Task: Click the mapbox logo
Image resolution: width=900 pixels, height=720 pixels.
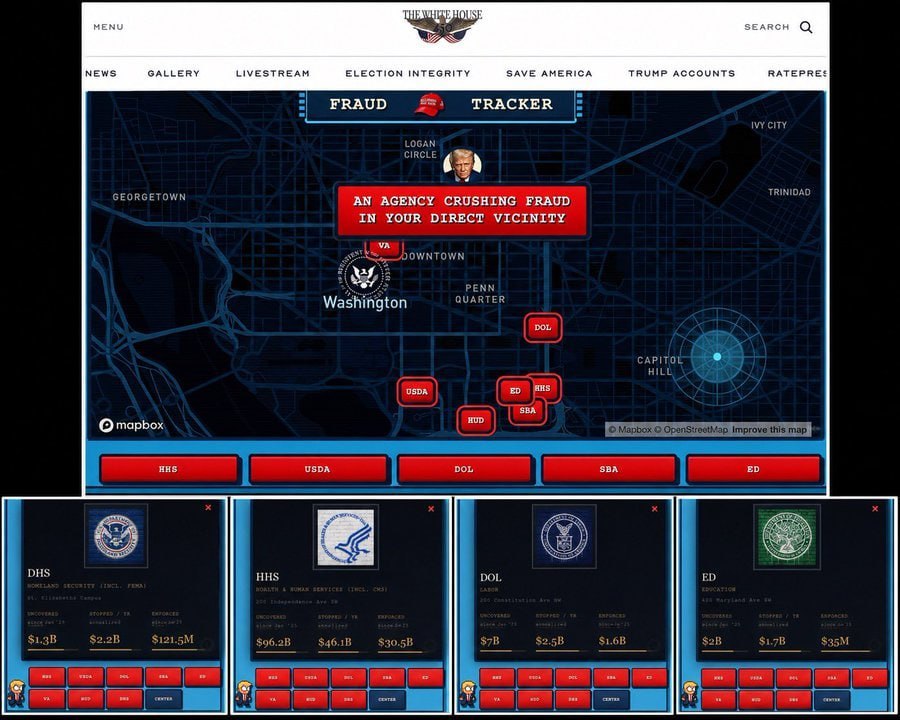Action: coord(131,425)
